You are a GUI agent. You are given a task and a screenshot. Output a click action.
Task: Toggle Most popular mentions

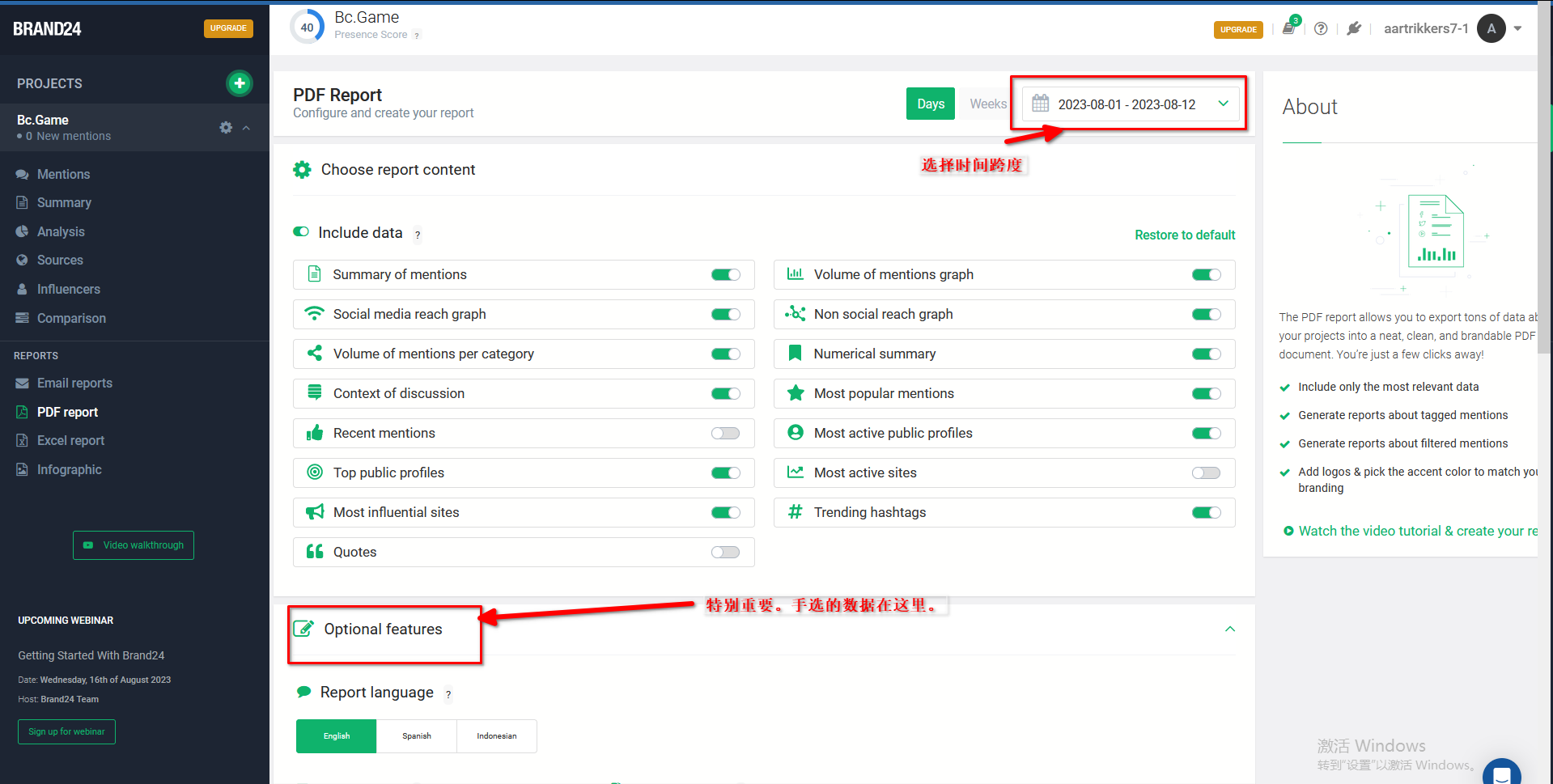(x=1207, y=394)
